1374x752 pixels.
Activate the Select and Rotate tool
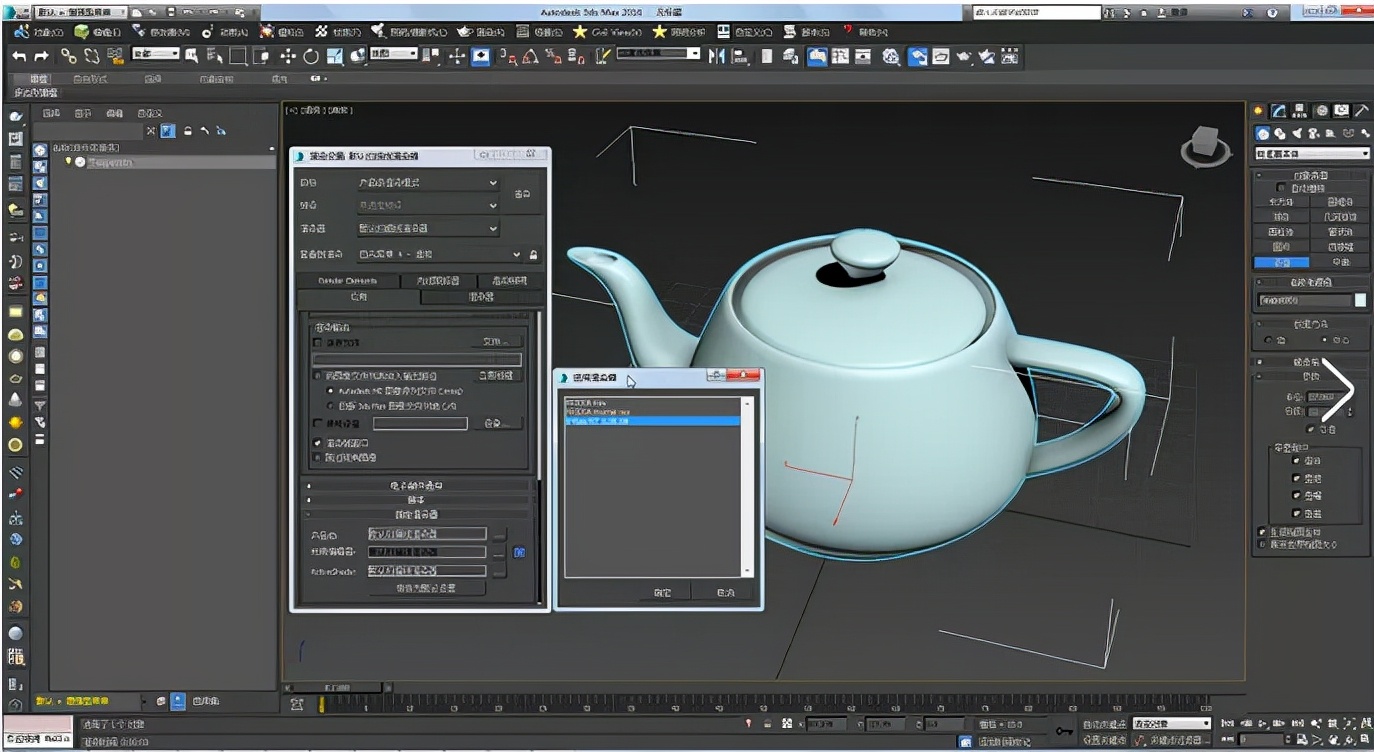(x=311, y=57)
